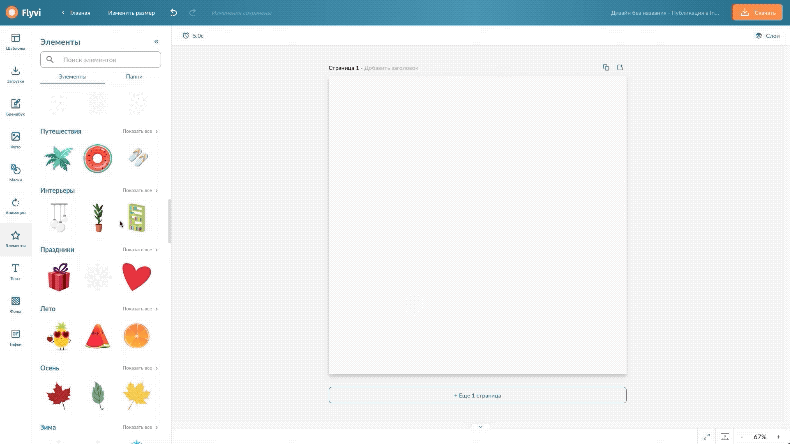Open the 5.0с page duration timer

coord(193,36)
